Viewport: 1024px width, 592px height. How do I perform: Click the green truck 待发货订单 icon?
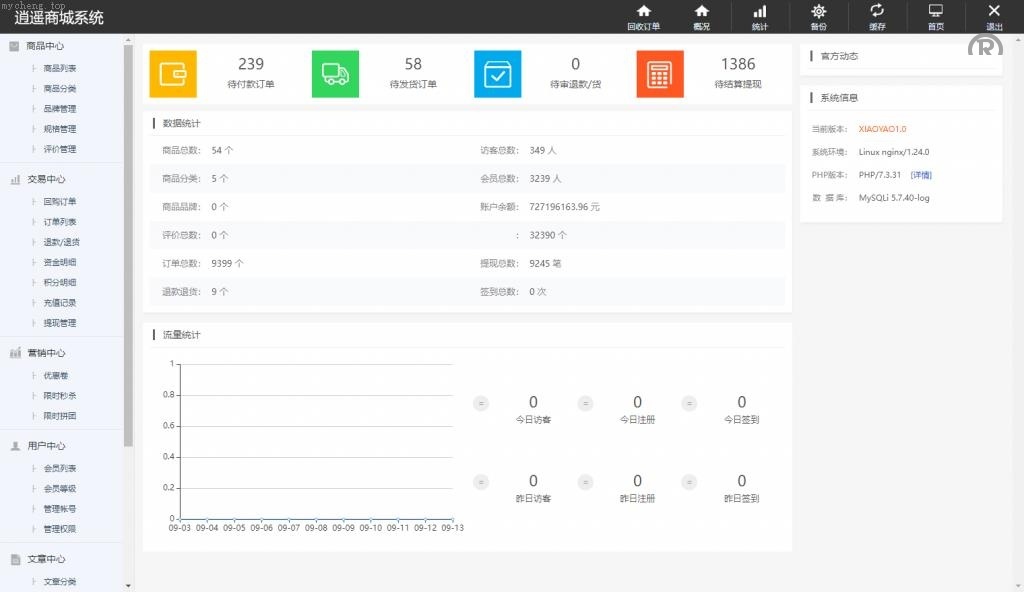(x=335, y=74)
